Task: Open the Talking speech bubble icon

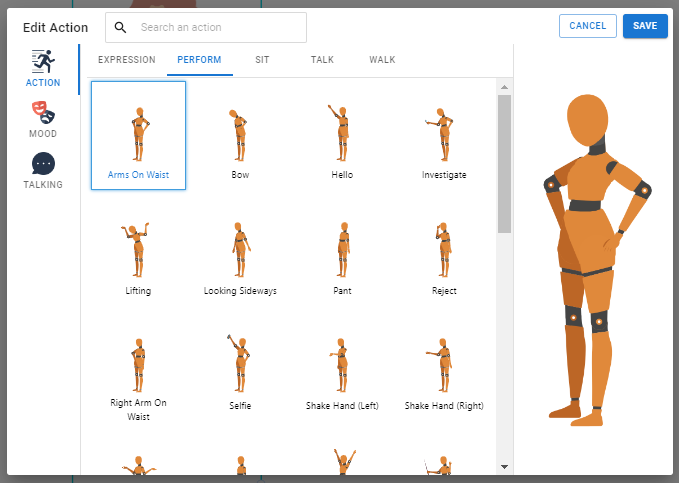Action: coord(43,163)
